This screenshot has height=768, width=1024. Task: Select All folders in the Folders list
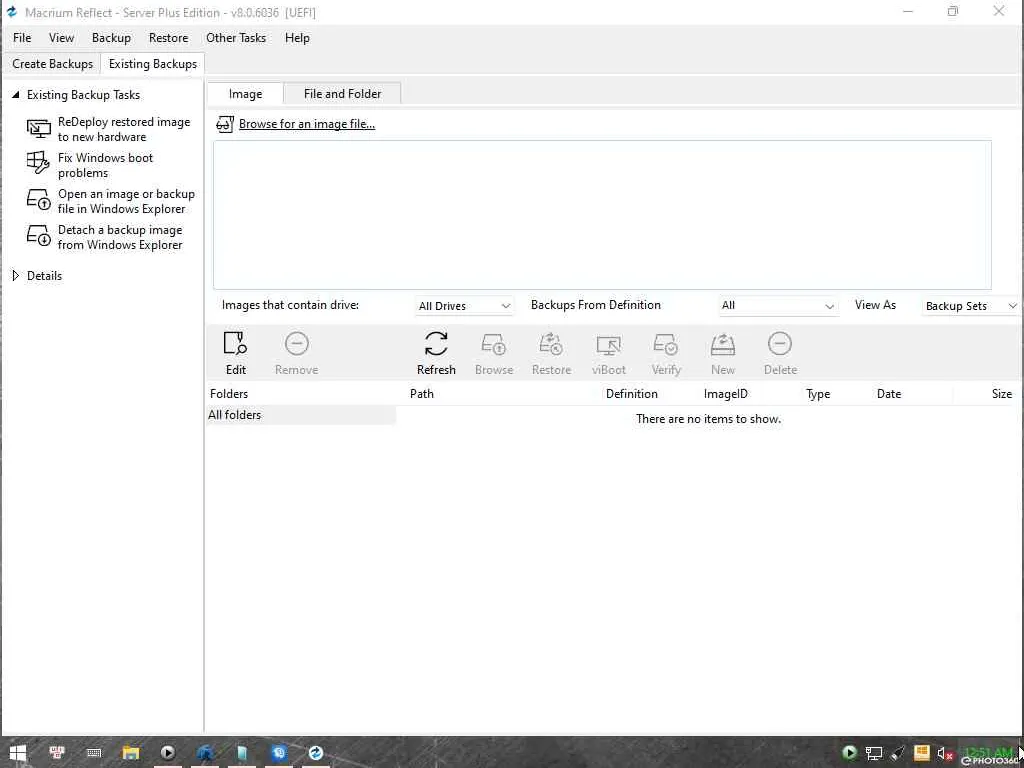[301, 415]
